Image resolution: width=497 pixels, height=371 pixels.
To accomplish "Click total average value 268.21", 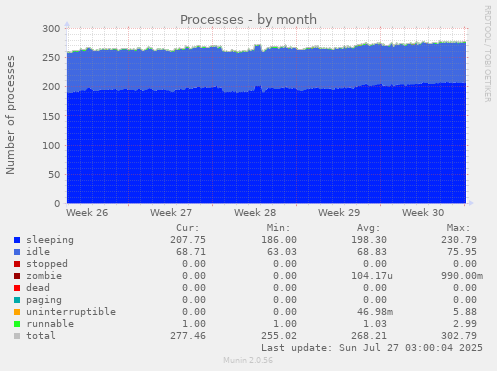I will (369, 336).
